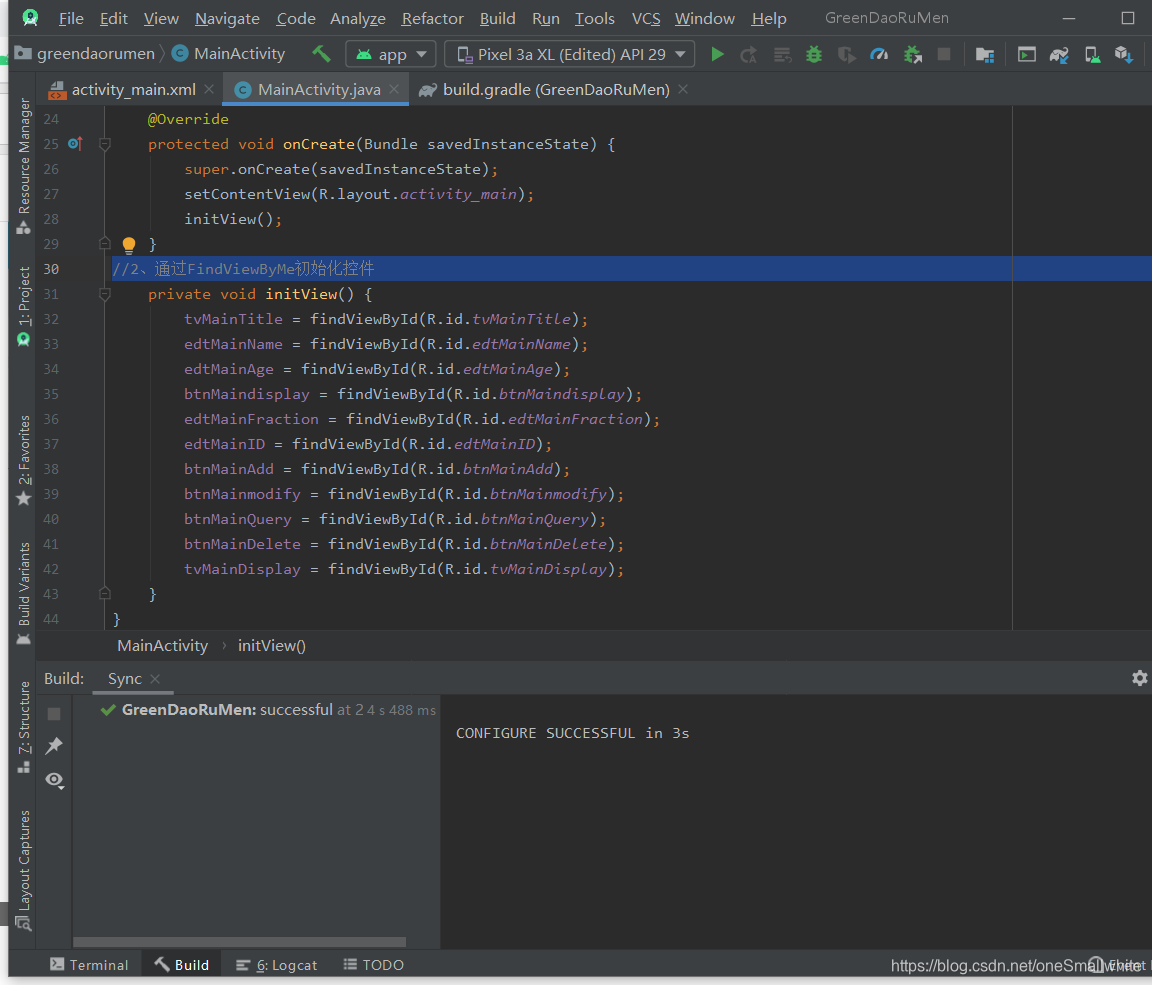The height and width of the screenshot is (985, 1152).
Task: Toggle the Structure tool window
Action: tap(24, 727)
